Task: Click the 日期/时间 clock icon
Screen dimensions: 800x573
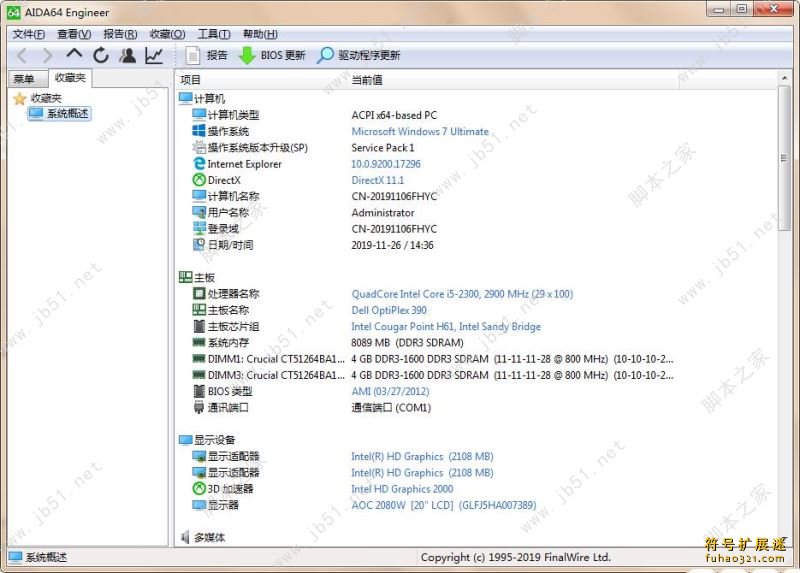Action: 199,245
